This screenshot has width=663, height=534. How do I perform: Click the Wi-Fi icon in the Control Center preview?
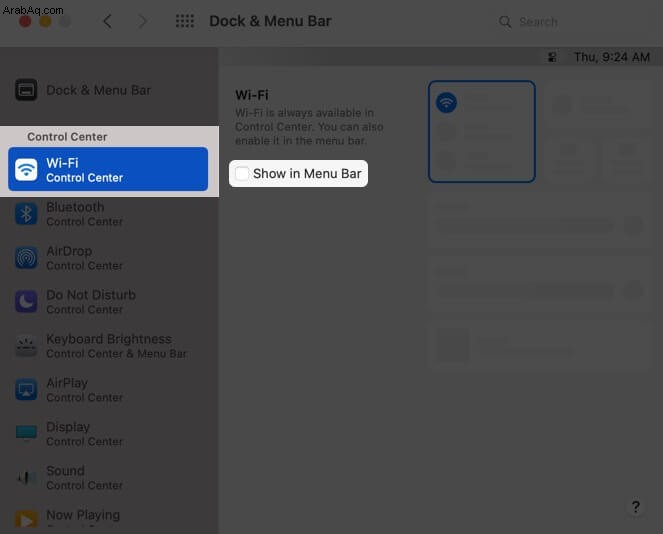pyautogui.click(x=446, y=102)
